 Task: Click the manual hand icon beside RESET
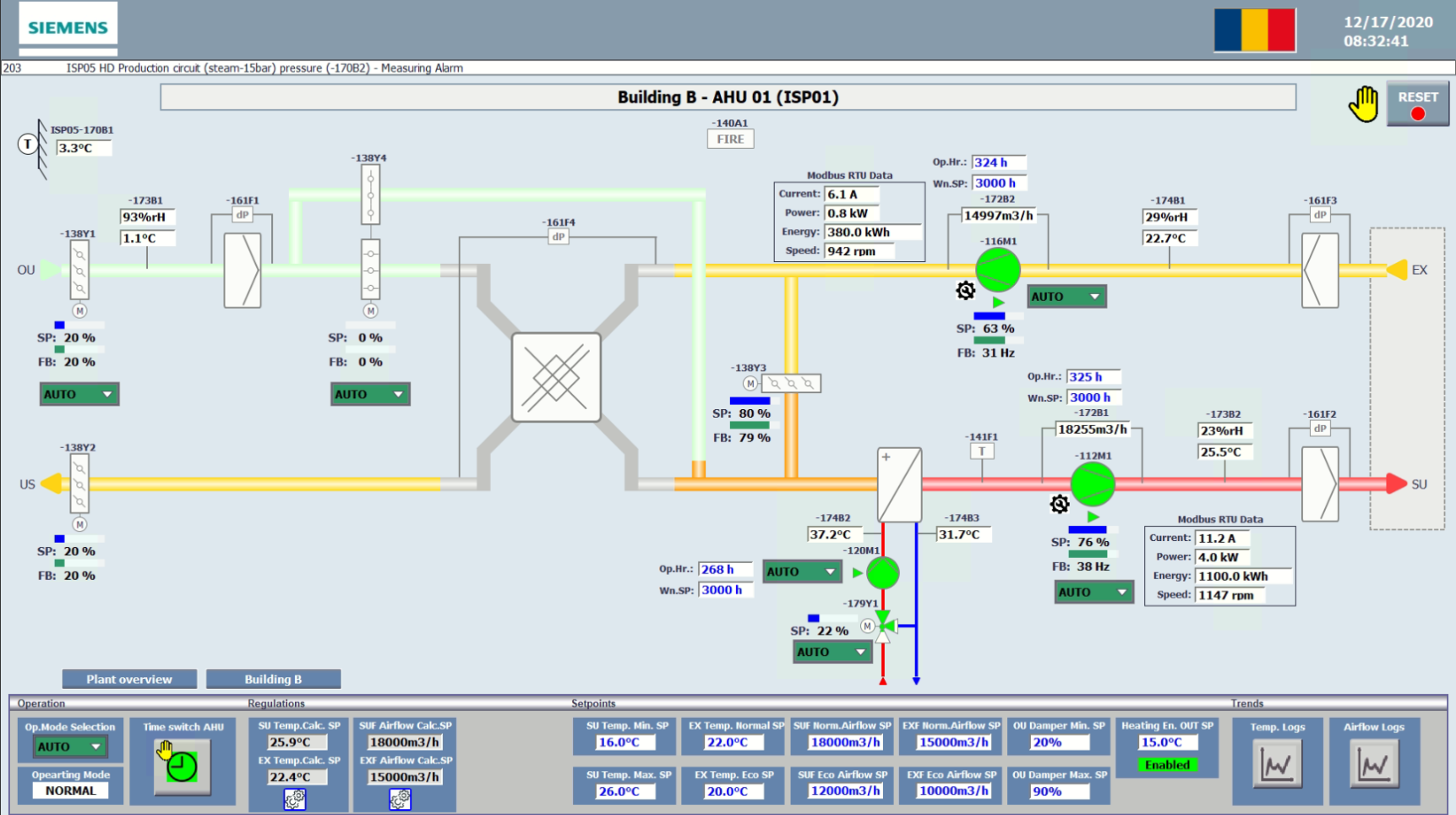[1363, 104]
